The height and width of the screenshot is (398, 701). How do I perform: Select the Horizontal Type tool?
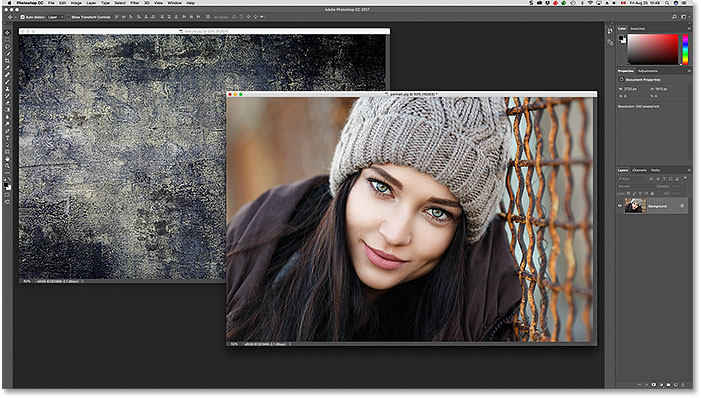pos(7,138)
